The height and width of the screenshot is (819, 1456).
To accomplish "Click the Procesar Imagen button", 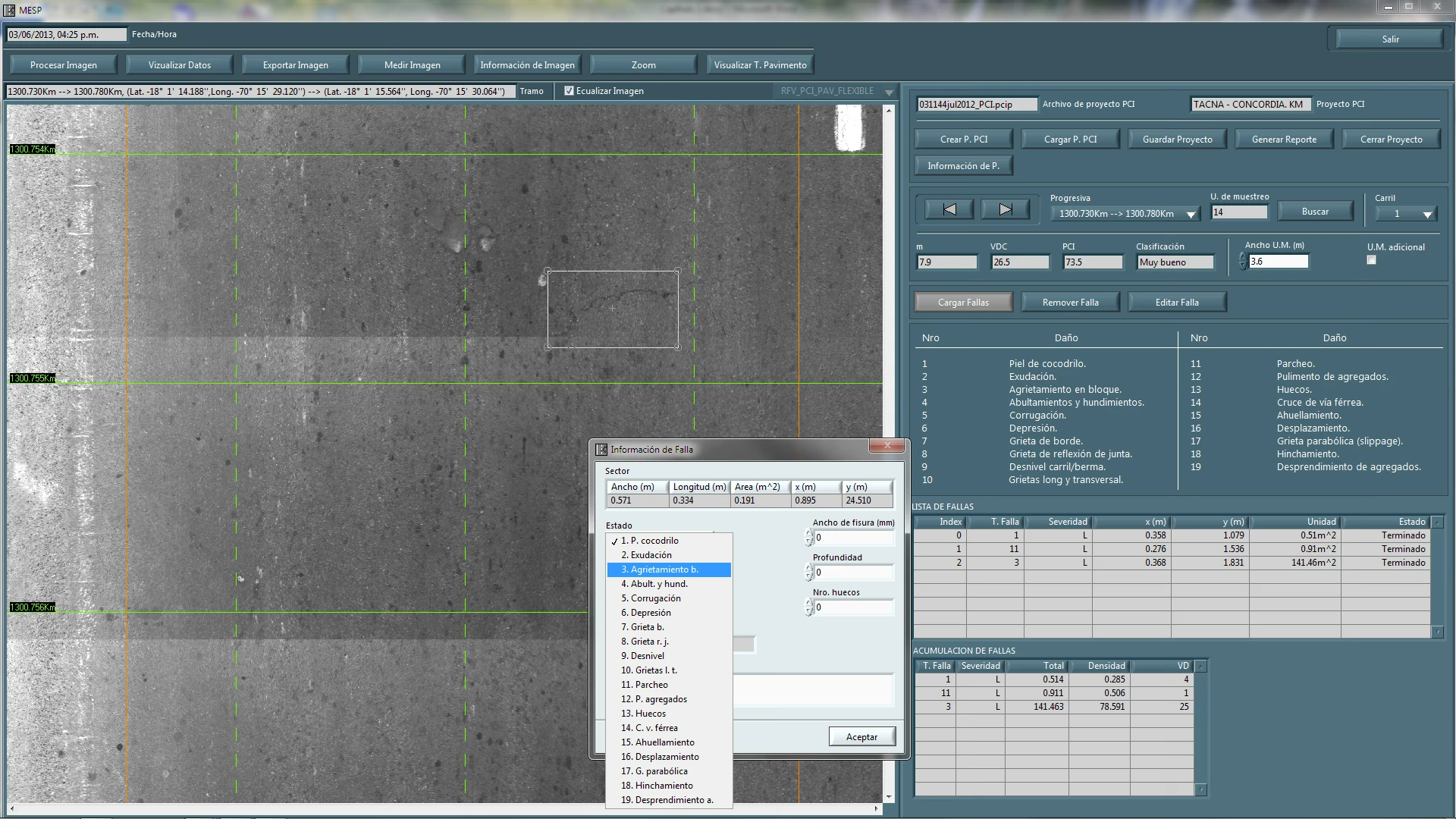I will click(64, 65).
